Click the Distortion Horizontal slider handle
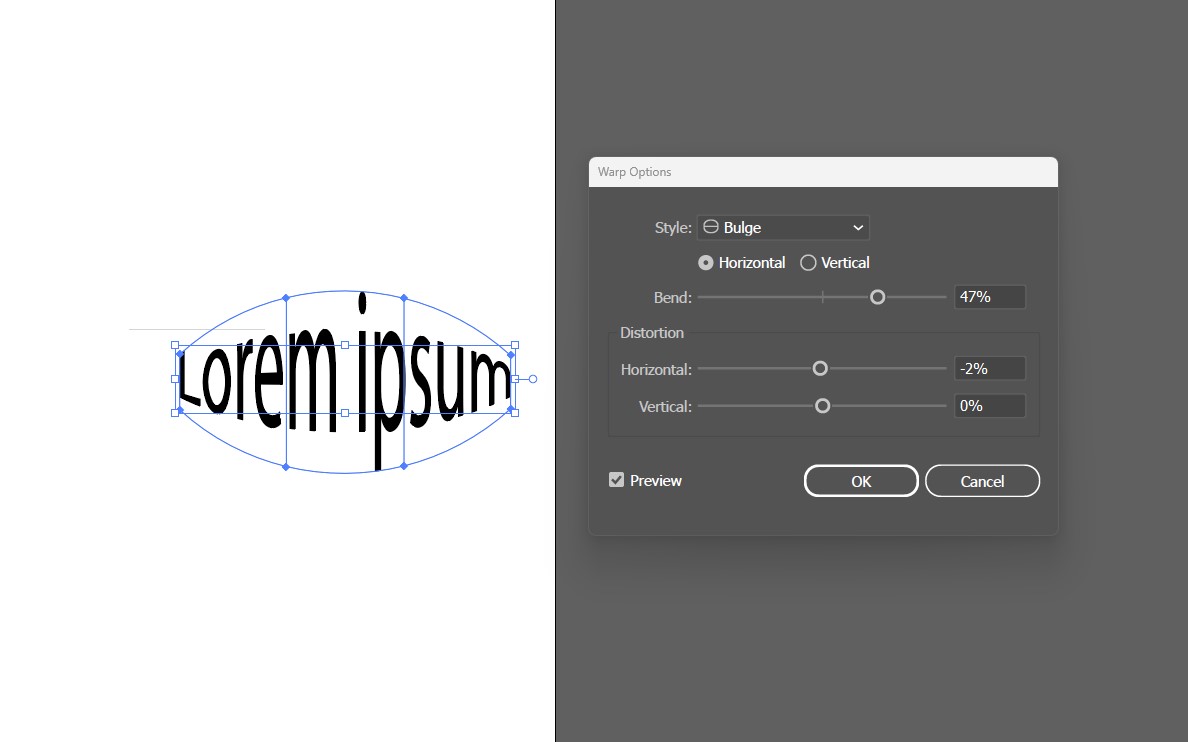1188x742 pixels. (821, 368)
